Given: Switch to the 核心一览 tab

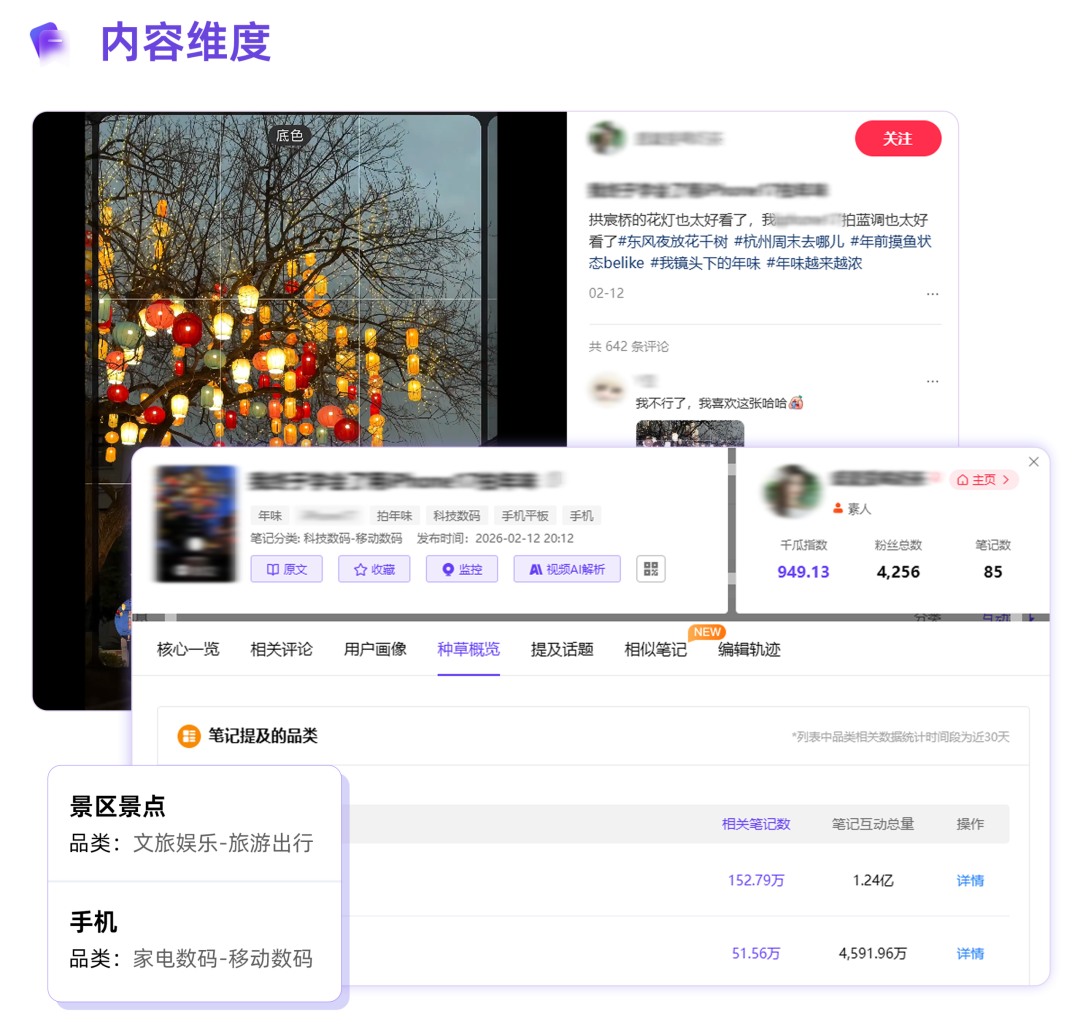Looking at the screenshot, I should click(x=188, y=650).
